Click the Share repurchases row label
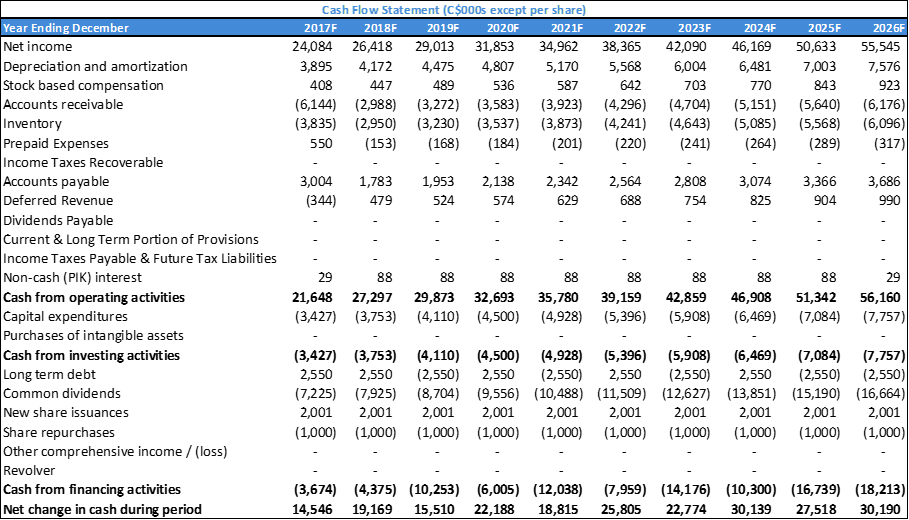909x520 pixels. (x=59, y=432)
